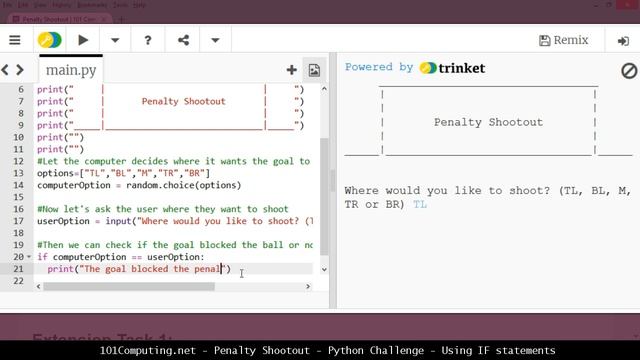Click 'computerOption = random.choice(options)' line
The image size is (640, 360).
click(139, 185)
